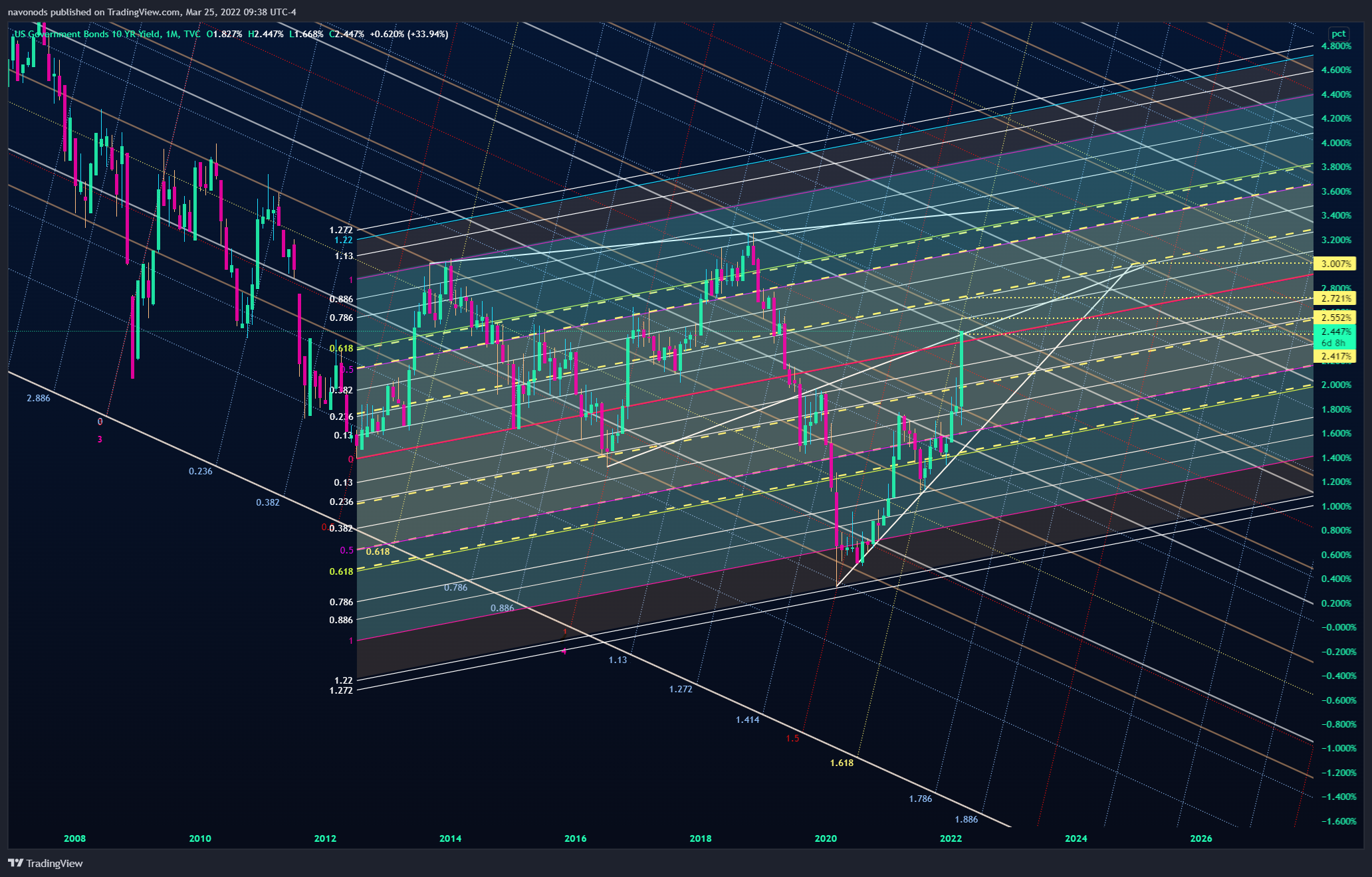
Task: Select the 1.786 fib fan label
Action: tap(921, 799)
